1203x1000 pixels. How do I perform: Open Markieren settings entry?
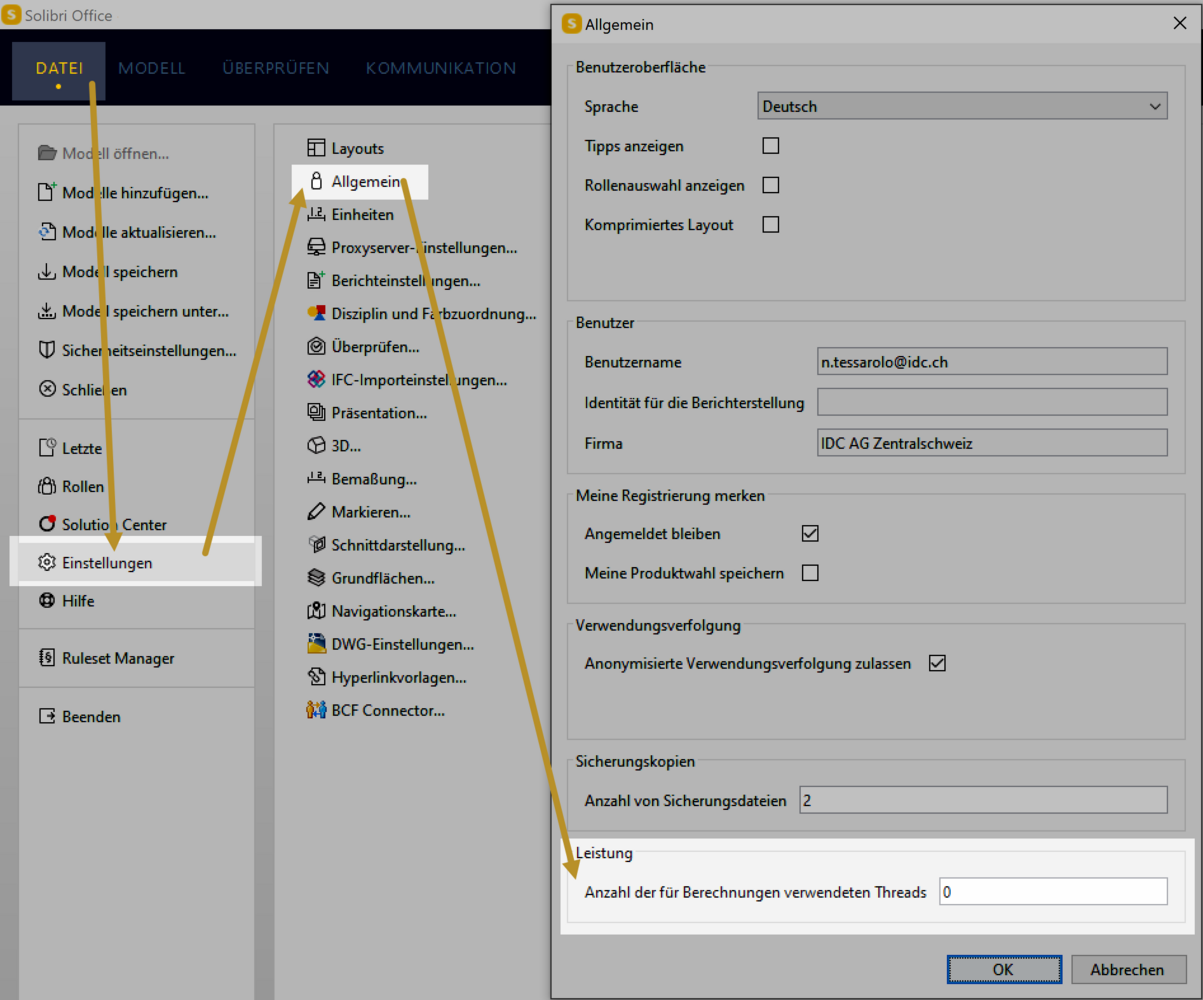[x=358, y=512]
